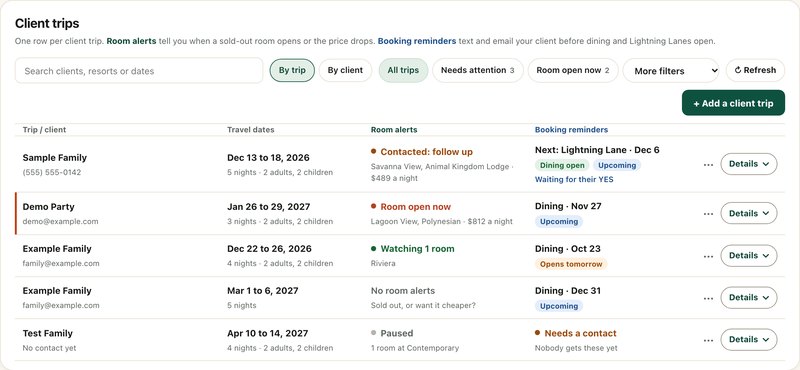800x370 pixels.
Task: Click the Dining open badge
Action: [562, 165]
